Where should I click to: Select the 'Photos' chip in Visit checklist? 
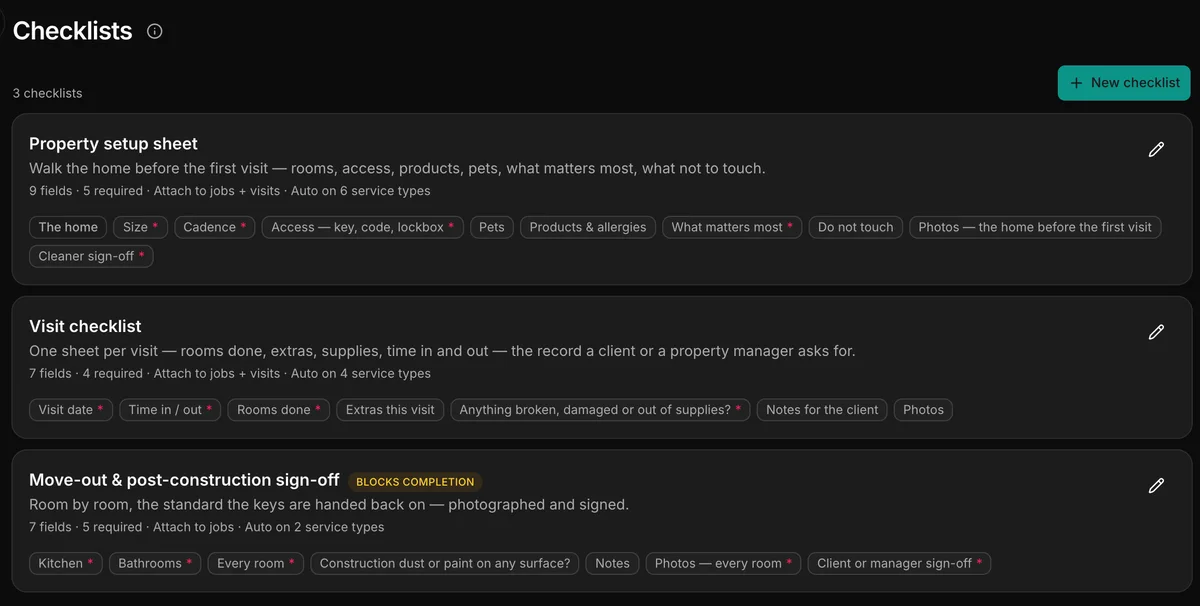click(x=923, y=409)
